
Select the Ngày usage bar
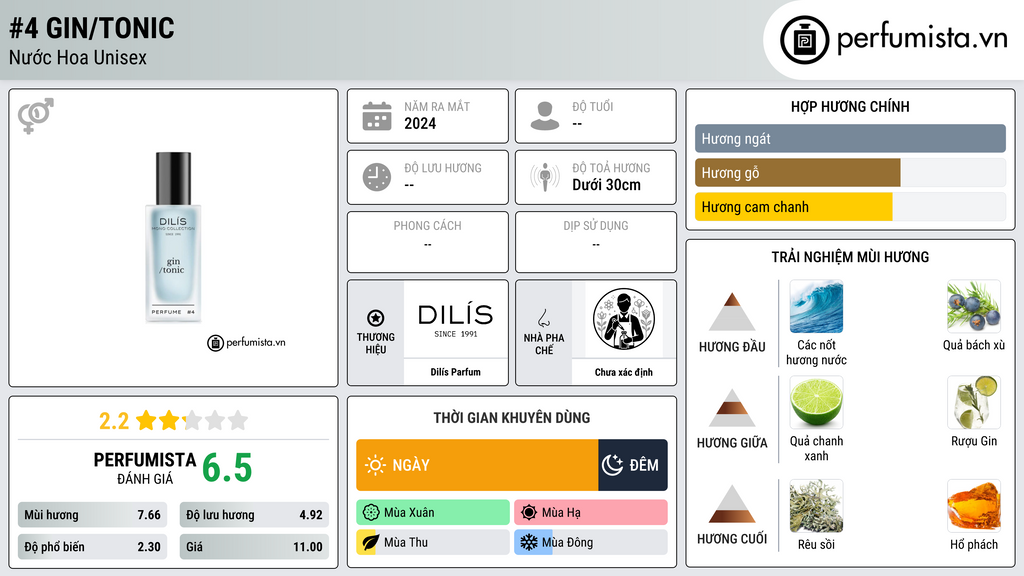(x=477, y=465)
